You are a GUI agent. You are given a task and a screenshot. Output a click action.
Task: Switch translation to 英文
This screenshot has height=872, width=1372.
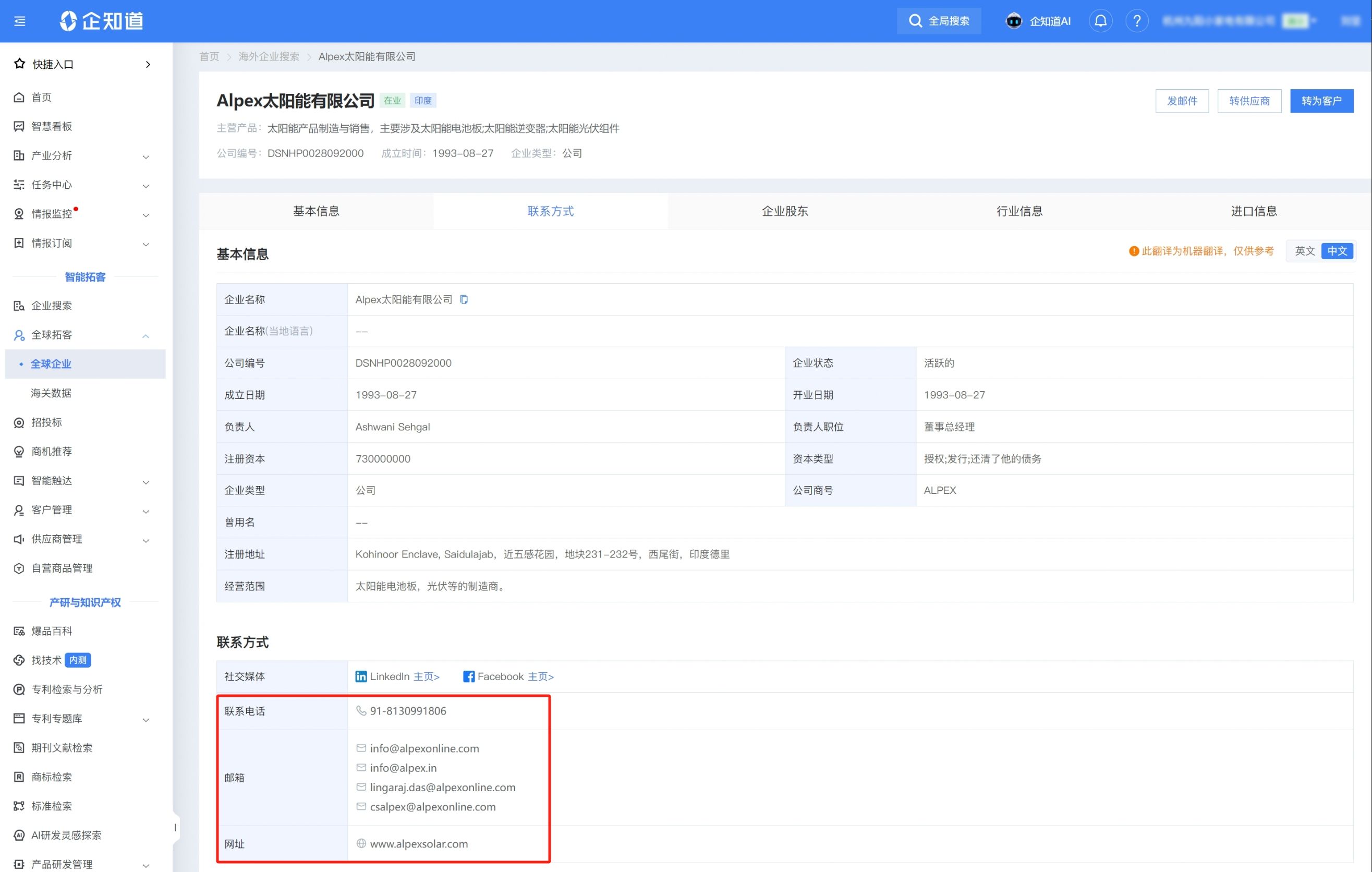click(x=1304, y=251)
